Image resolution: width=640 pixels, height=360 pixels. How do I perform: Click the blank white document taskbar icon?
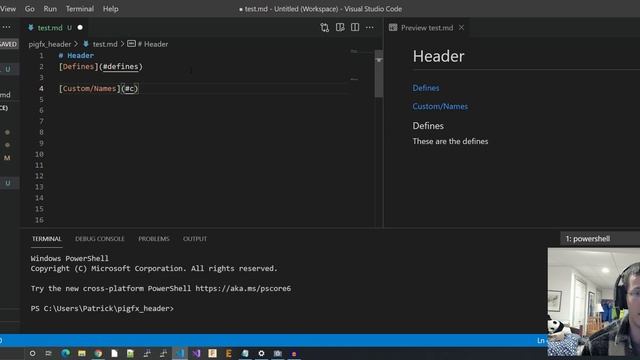point(114,353)
